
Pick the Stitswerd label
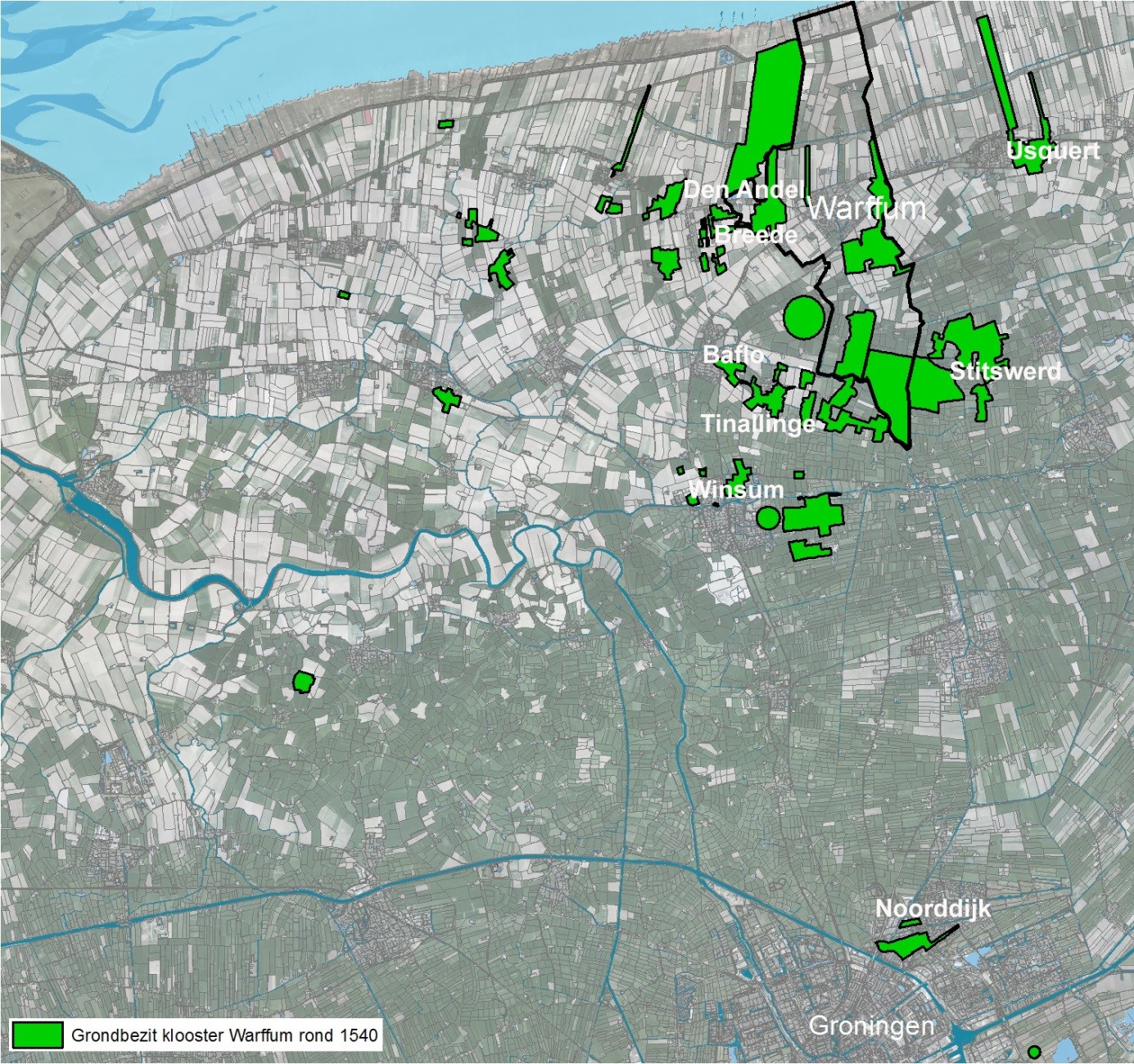[1005, 371]
